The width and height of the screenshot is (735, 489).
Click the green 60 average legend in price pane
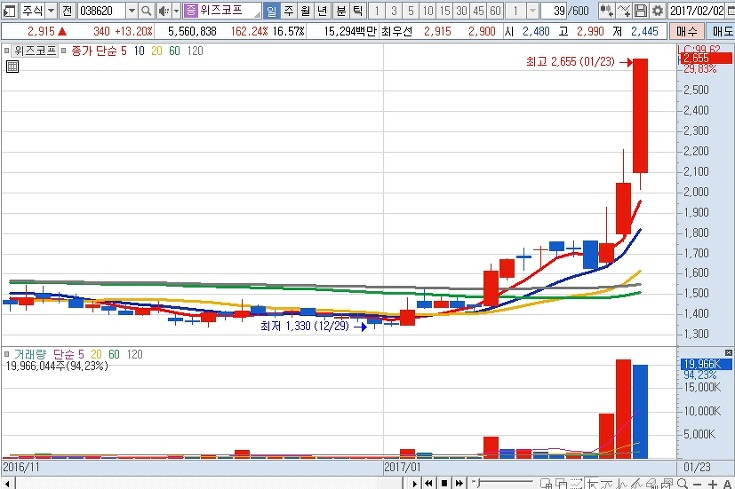pyautogui.click(x=174, y=51)
